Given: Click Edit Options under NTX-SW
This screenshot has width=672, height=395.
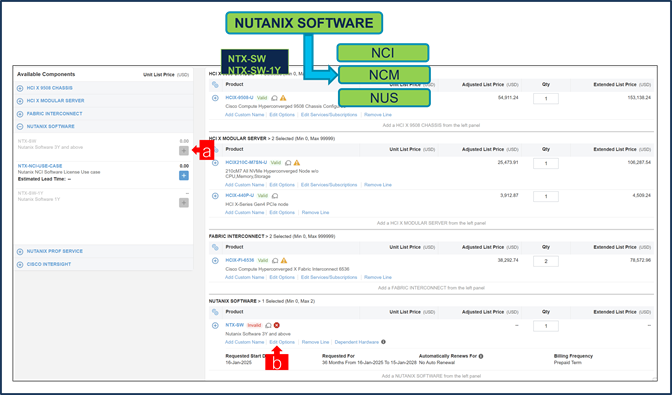Looking at the screenshot, I should 282,342.
